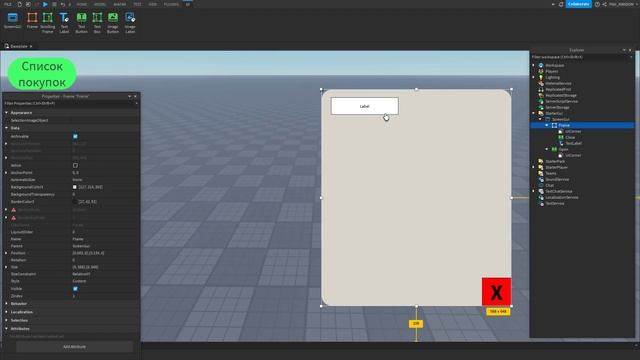Expand the Localization section
Viewport: 640px width, 360px height.
(x=6, y=312)
